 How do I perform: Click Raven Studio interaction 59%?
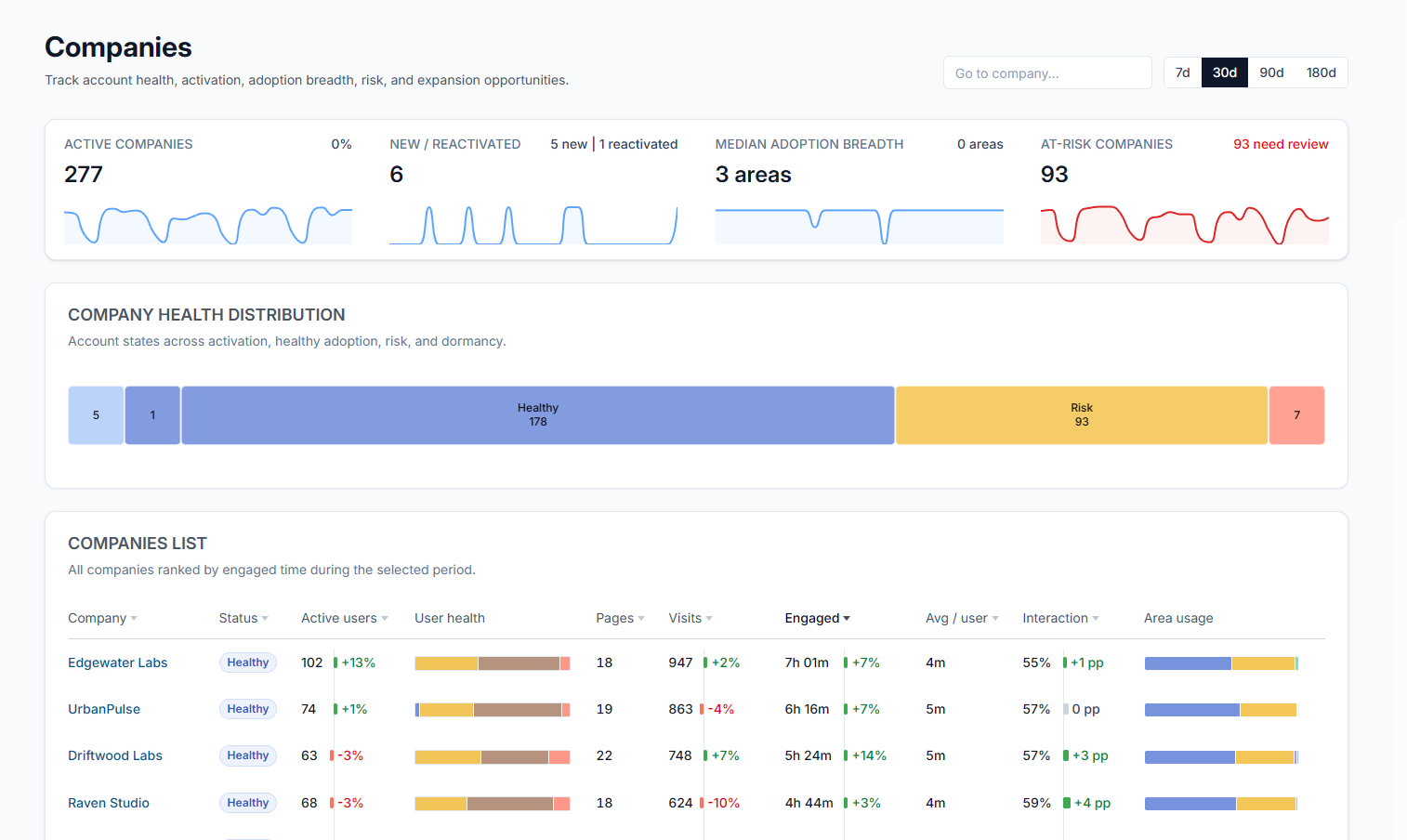[x=1036, y=803]
